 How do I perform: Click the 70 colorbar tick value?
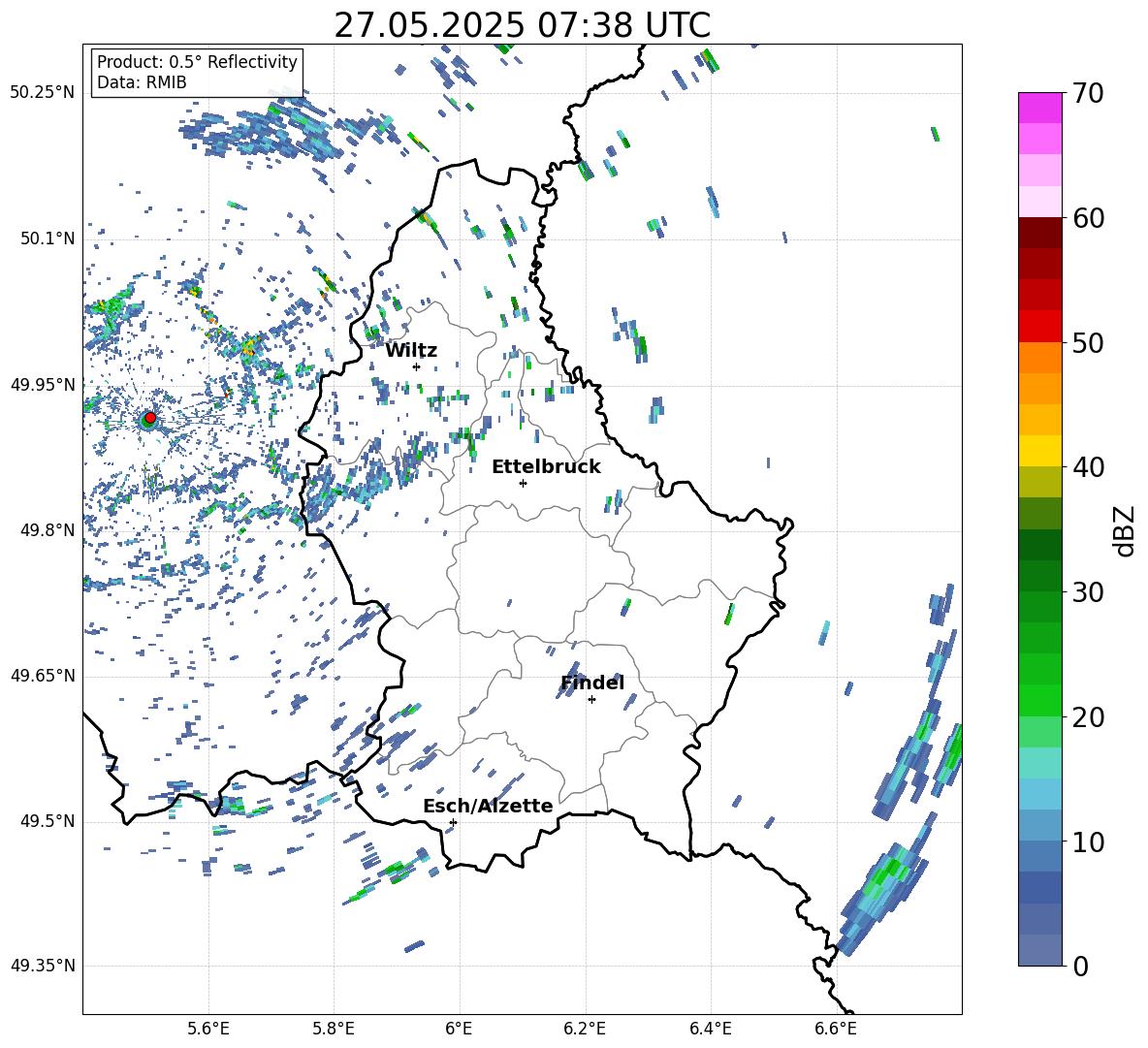[x=1088, y=93]
